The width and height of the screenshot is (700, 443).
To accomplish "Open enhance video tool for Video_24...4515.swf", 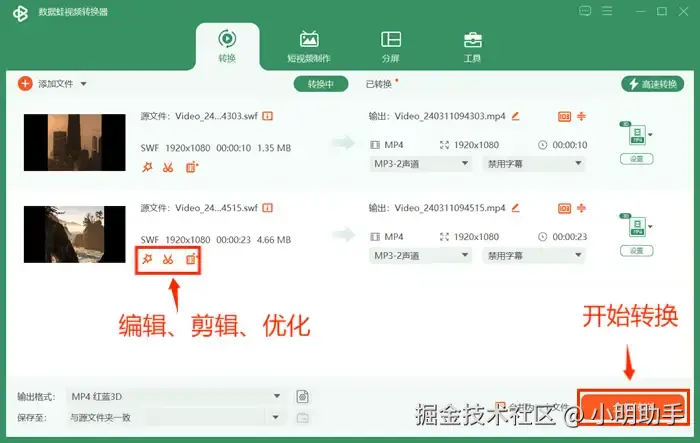I will click(192, 259).
